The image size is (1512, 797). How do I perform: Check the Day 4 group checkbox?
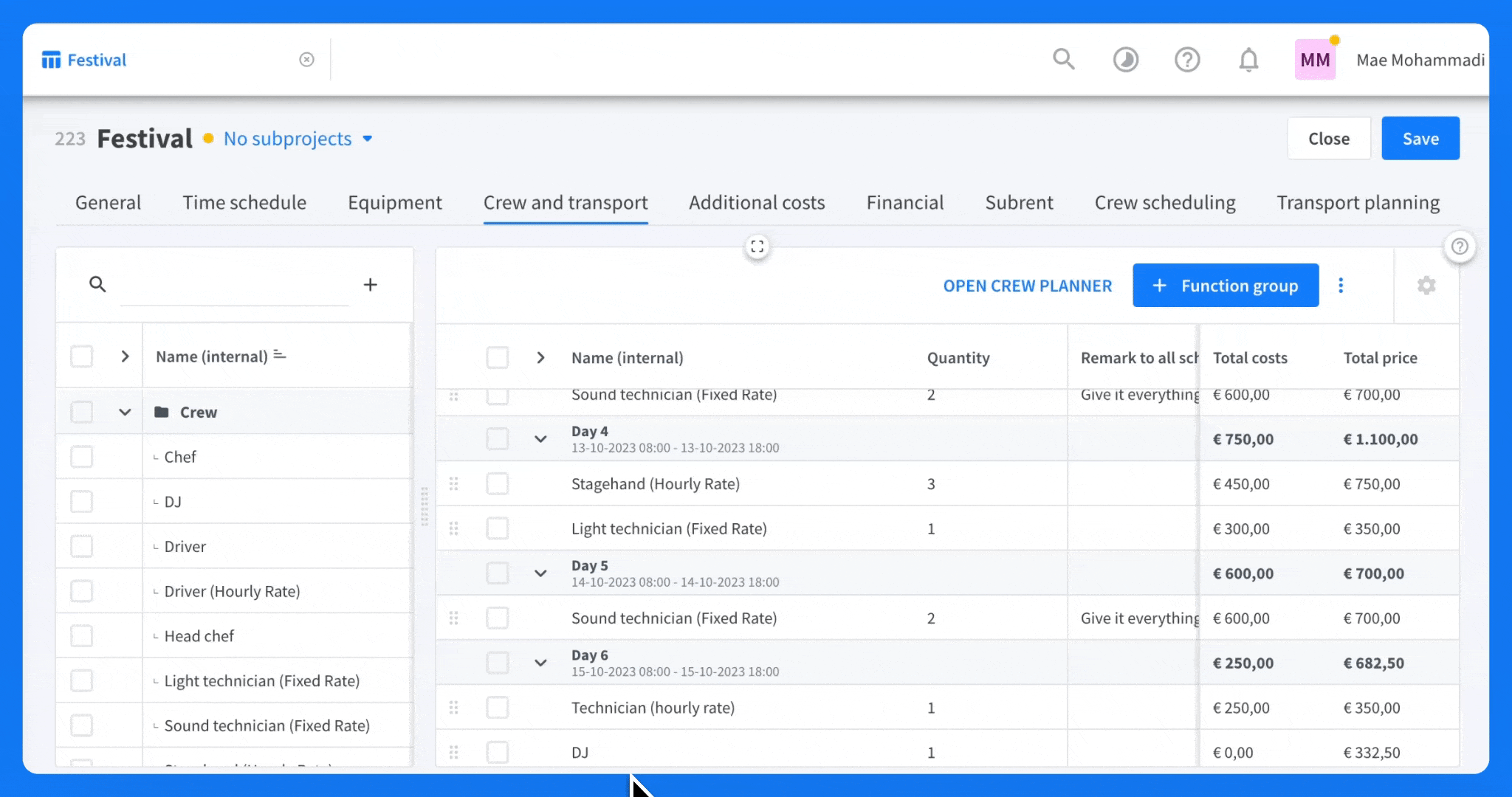click(x=498, y=439)
